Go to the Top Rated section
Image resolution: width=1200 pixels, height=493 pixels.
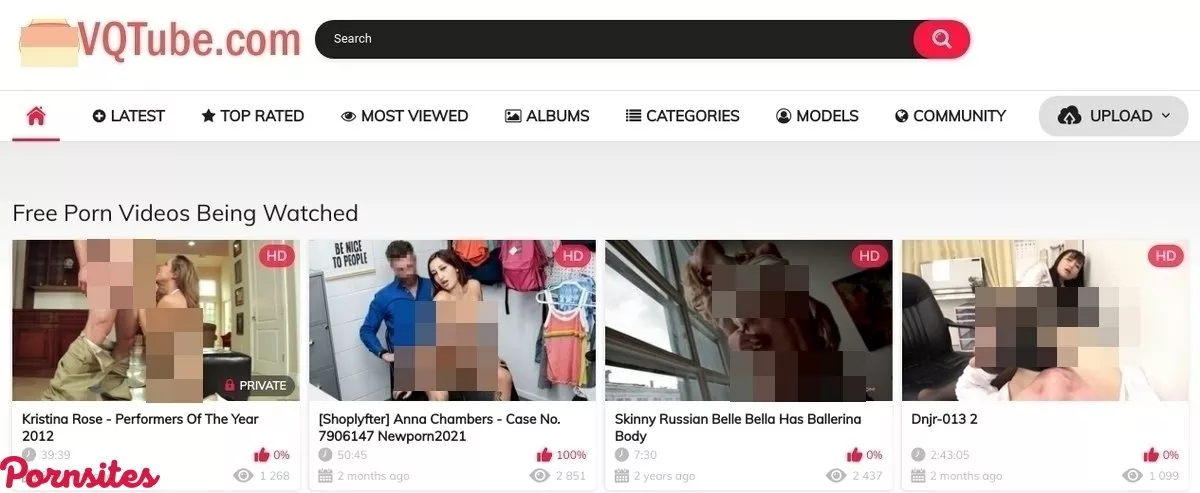coord(252,116)
